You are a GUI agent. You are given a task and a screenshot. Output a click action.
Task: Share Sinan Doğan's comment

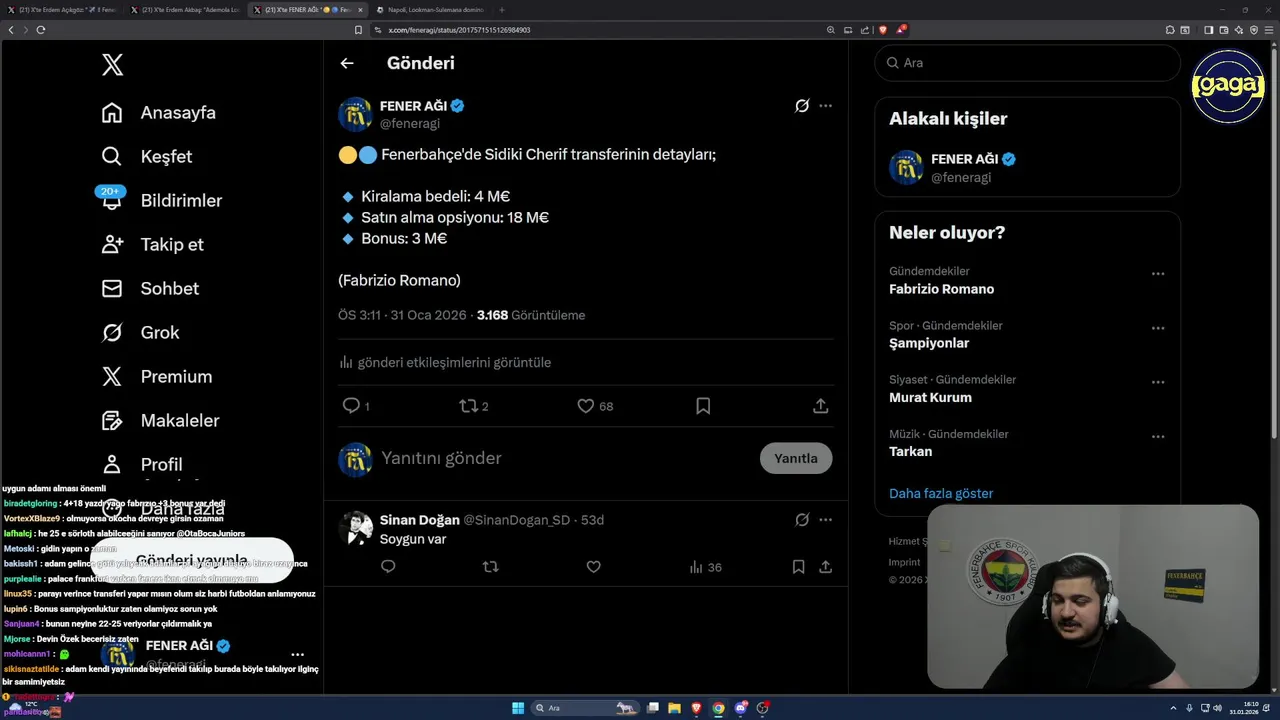tap(825, 567)
